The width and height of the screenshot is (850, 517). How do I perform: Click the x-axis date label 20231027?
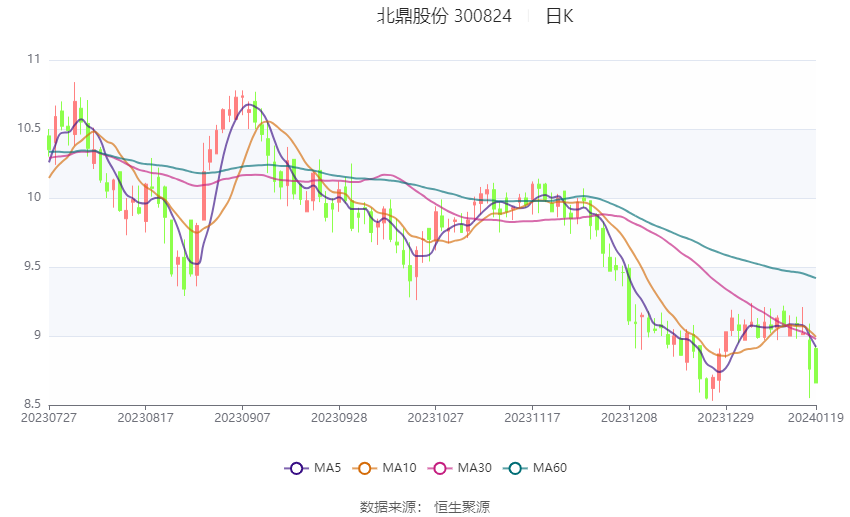[435, 418]
